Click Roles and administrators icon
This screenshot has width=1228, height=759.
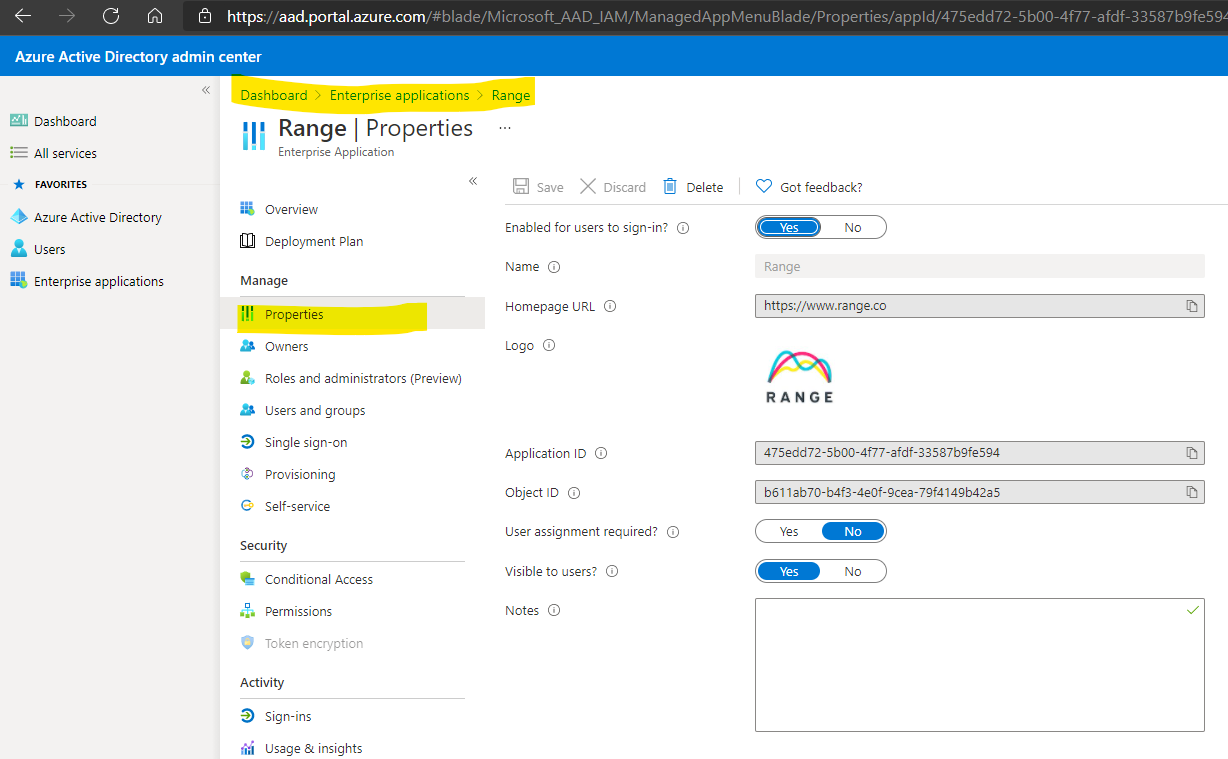click(x=248, y=378)
